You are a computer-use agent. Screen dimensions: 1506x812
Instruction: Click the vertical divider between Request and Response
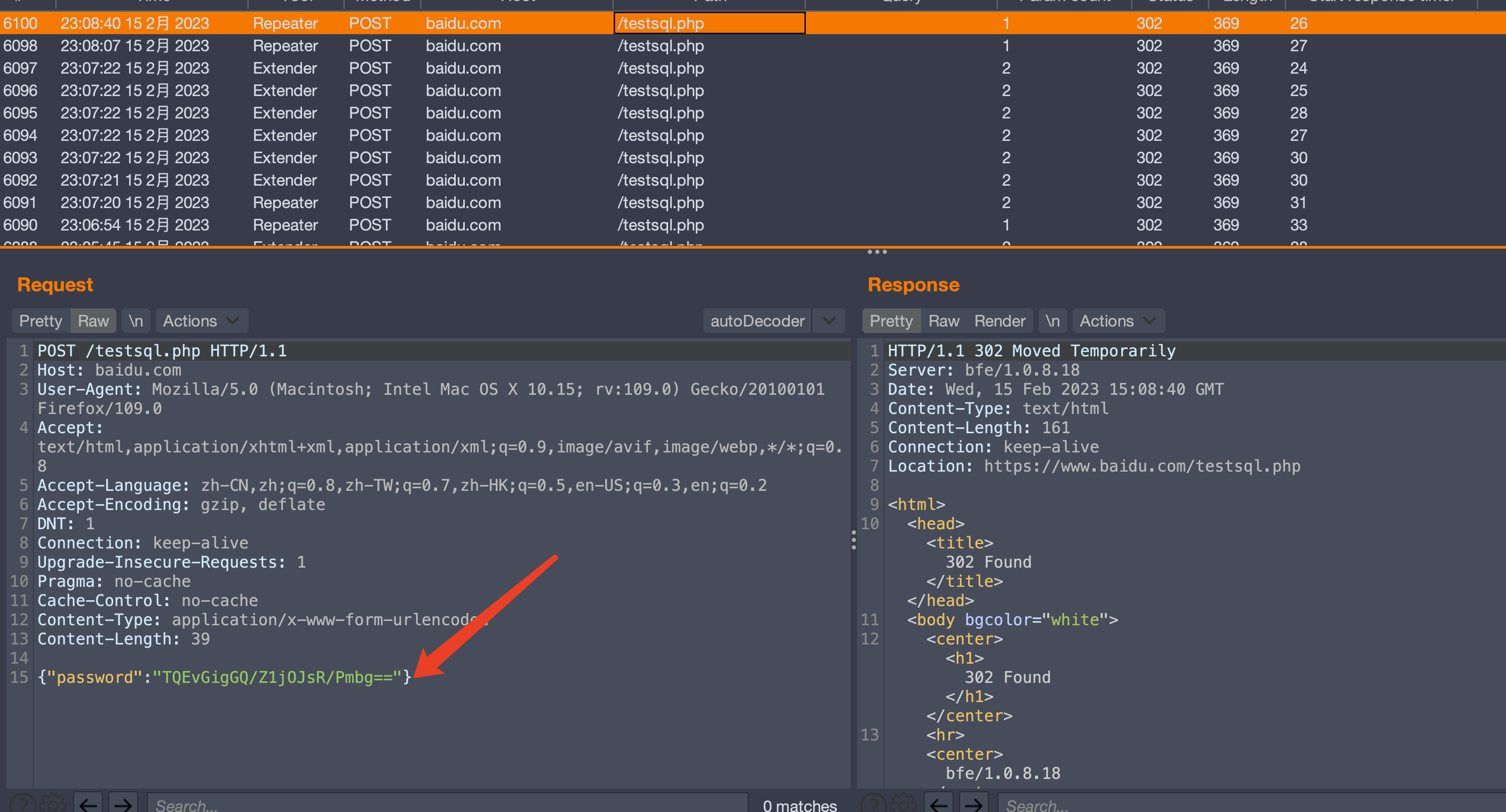tap(853, 540)
